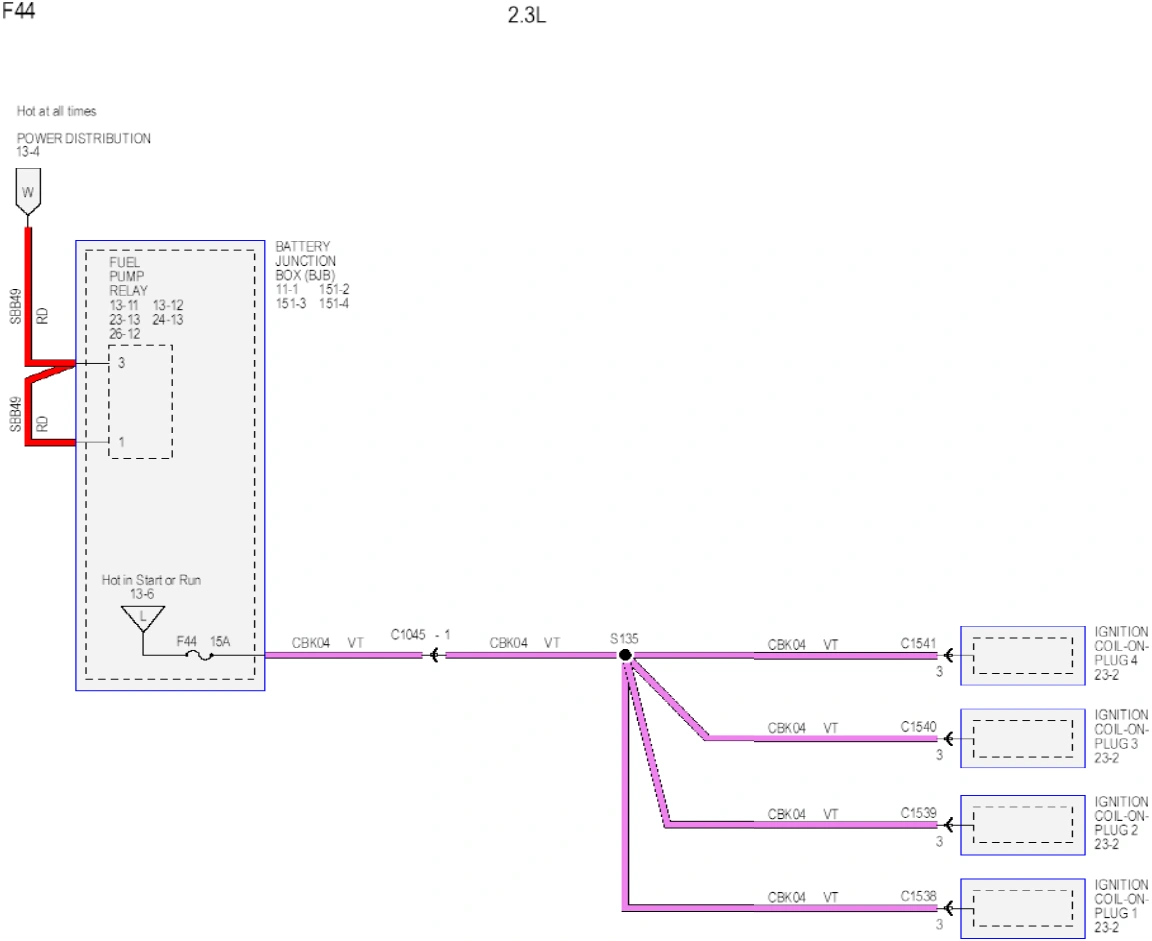Click the 'POWER DISTRIBUTION' label
This screenshot has height=941, width=1152.
point(84,138)
